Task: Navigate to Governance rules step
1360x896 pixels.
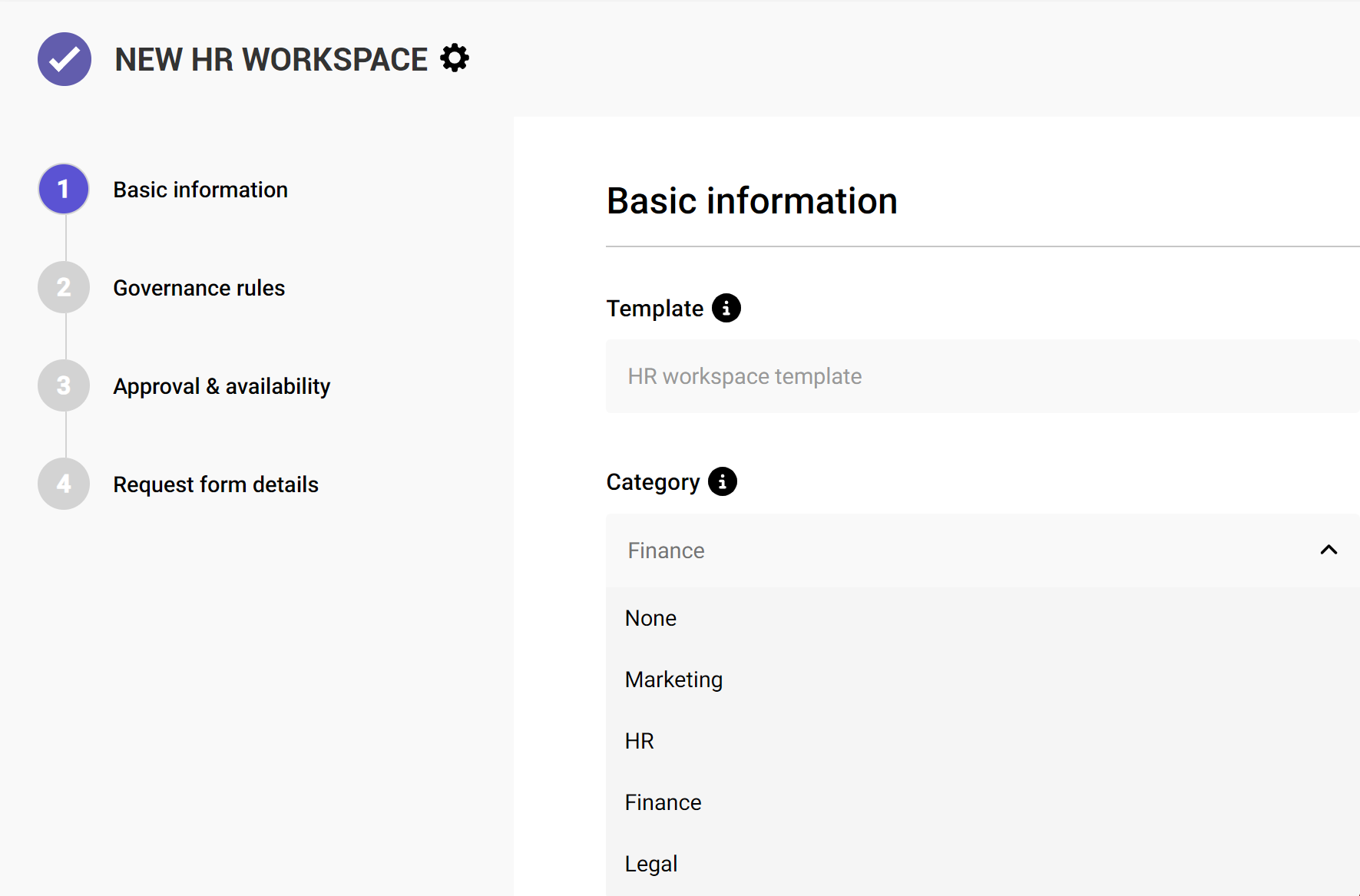Action: tap(198, 287)
